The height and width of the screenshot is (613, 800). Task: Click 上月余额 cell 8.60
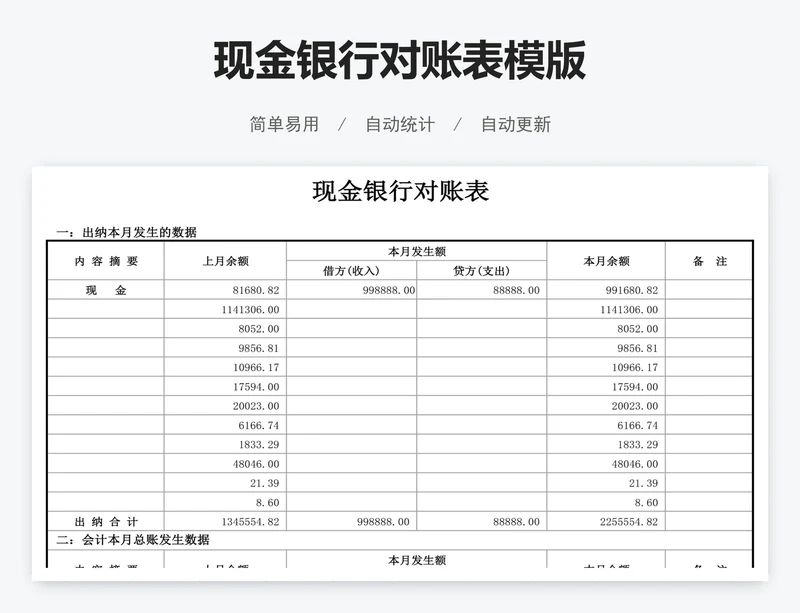[x=226, y=502]
